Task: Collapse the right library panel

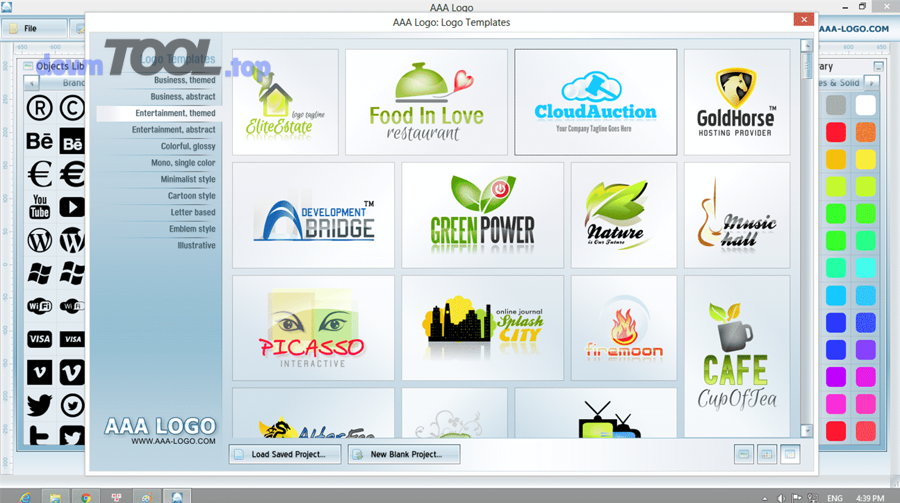Action: point(878,67)
